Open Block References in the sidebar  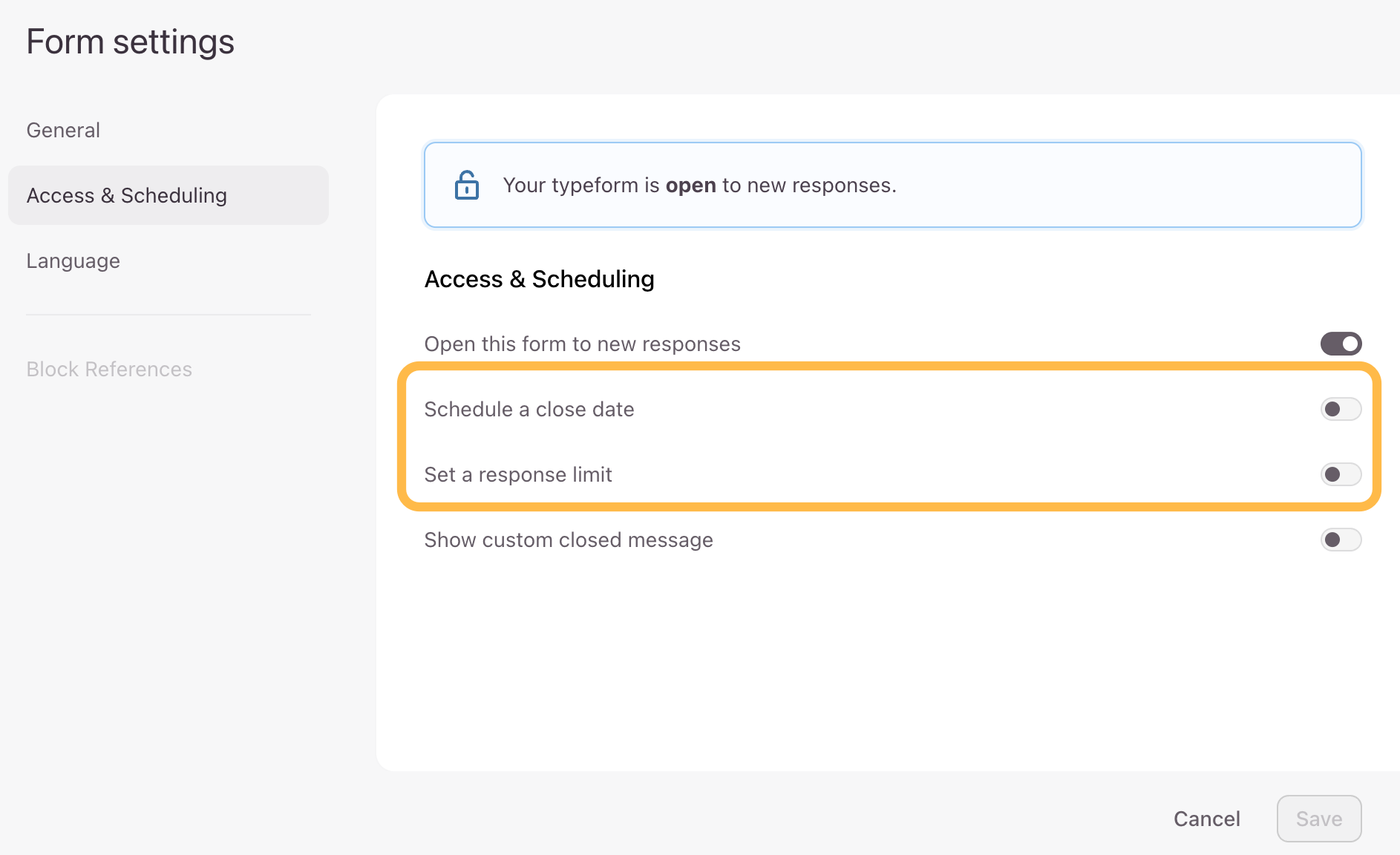pos(109,370)
